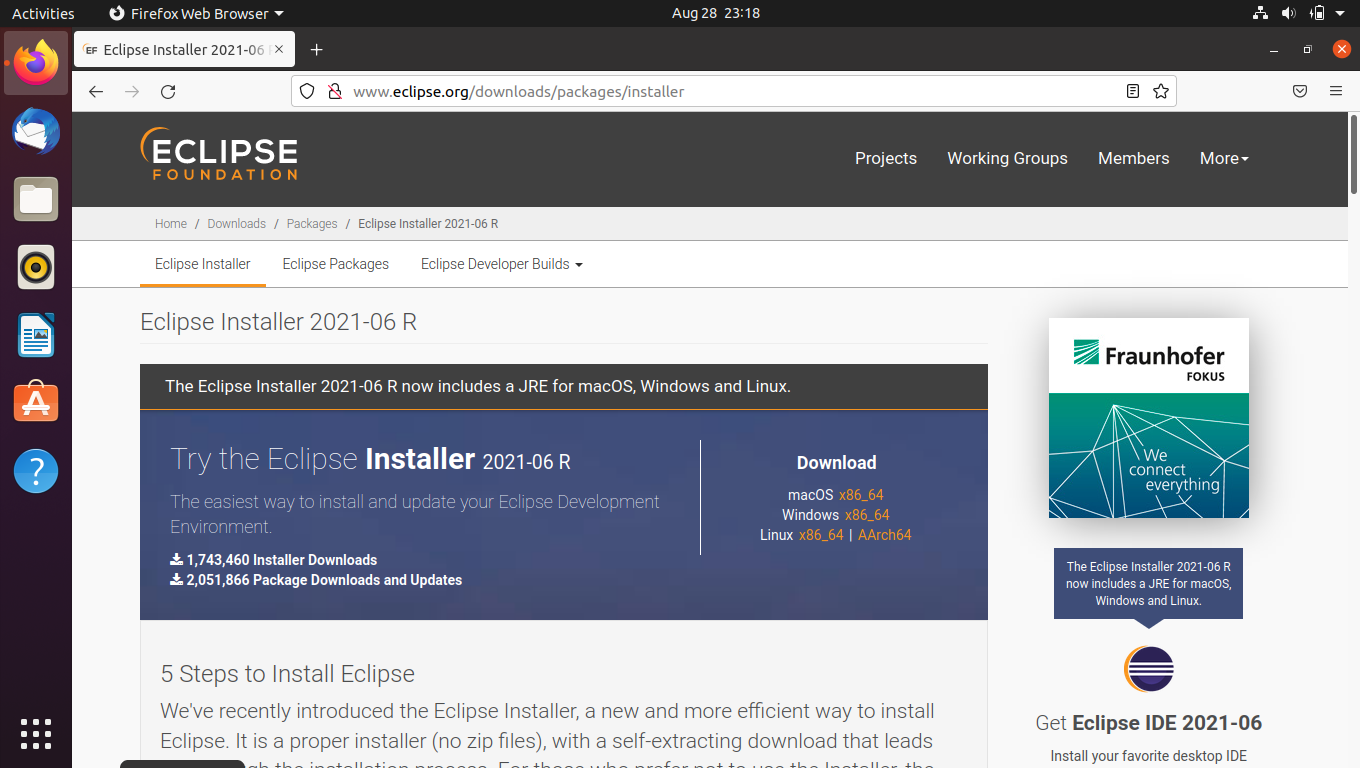Reload the current page
The height and width of the screenshot is (768, 1360).
point(168,91)
